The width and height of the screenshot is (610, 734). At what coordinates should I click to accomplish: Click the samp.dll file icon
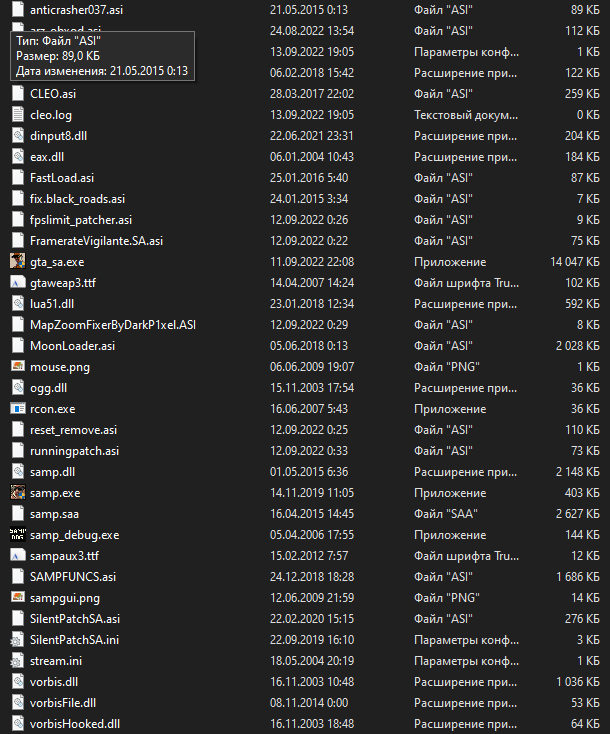pos(18,471)
